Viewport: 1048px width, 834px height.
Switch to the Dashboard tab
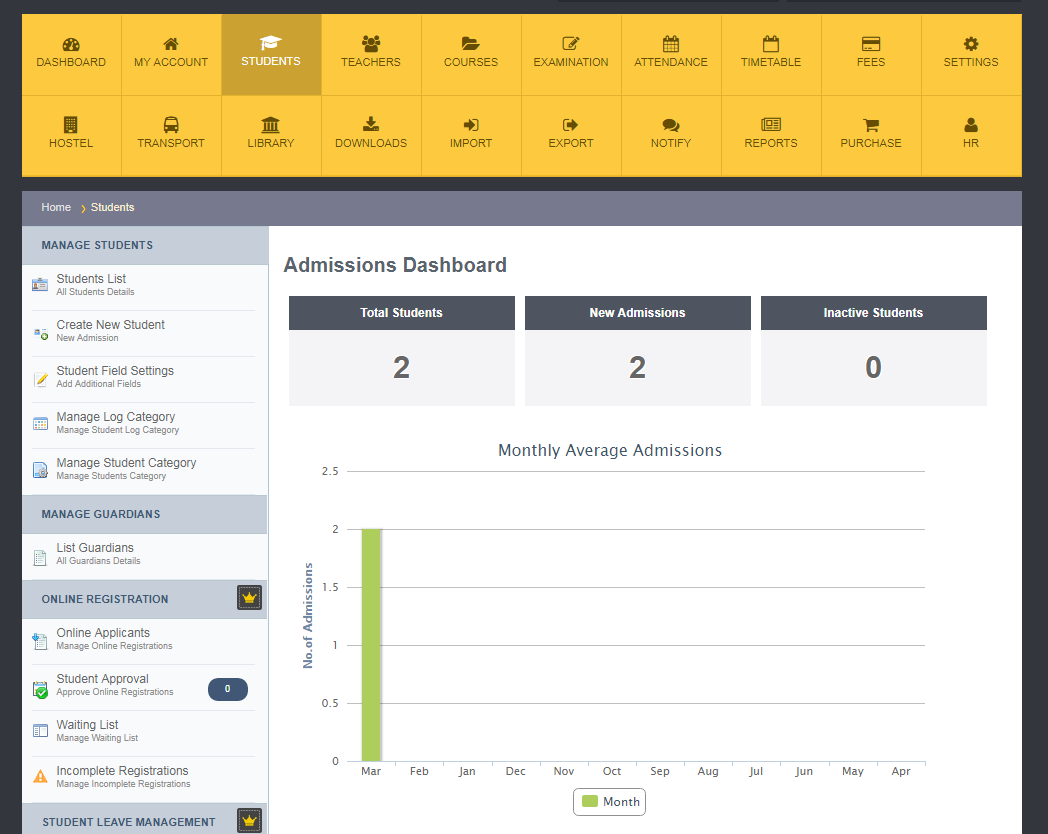(x=70, y=54)
